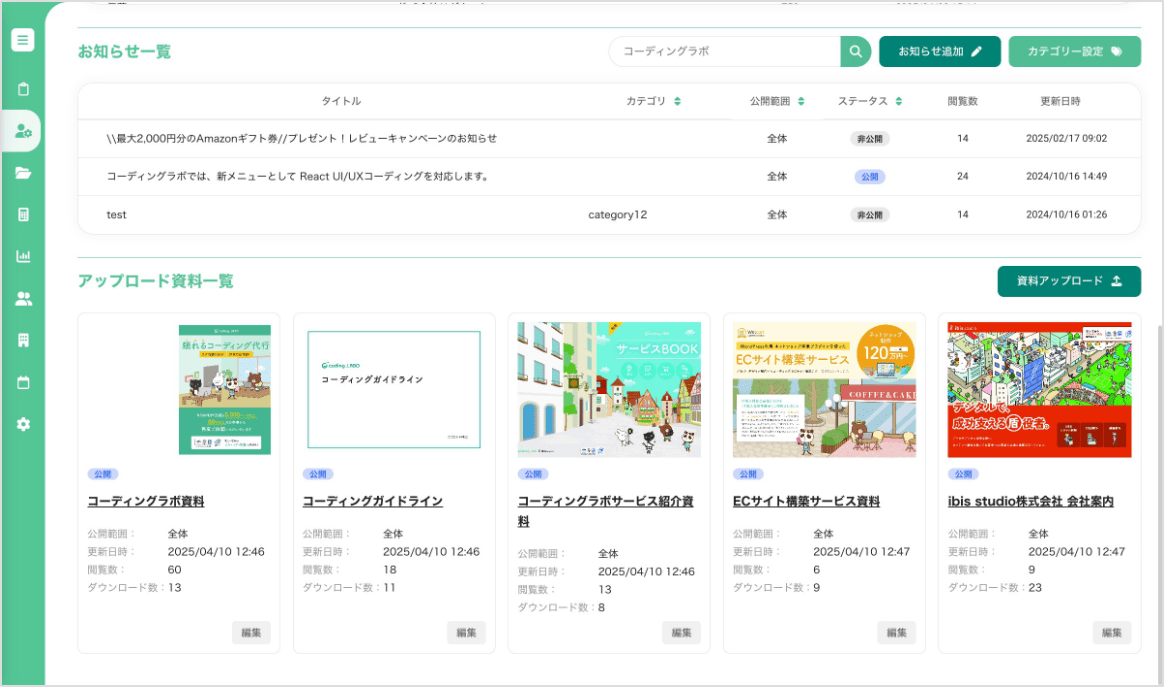1164x687 pixels.
Task: Open コーディングガイドライン link
Action: point(373,501)
